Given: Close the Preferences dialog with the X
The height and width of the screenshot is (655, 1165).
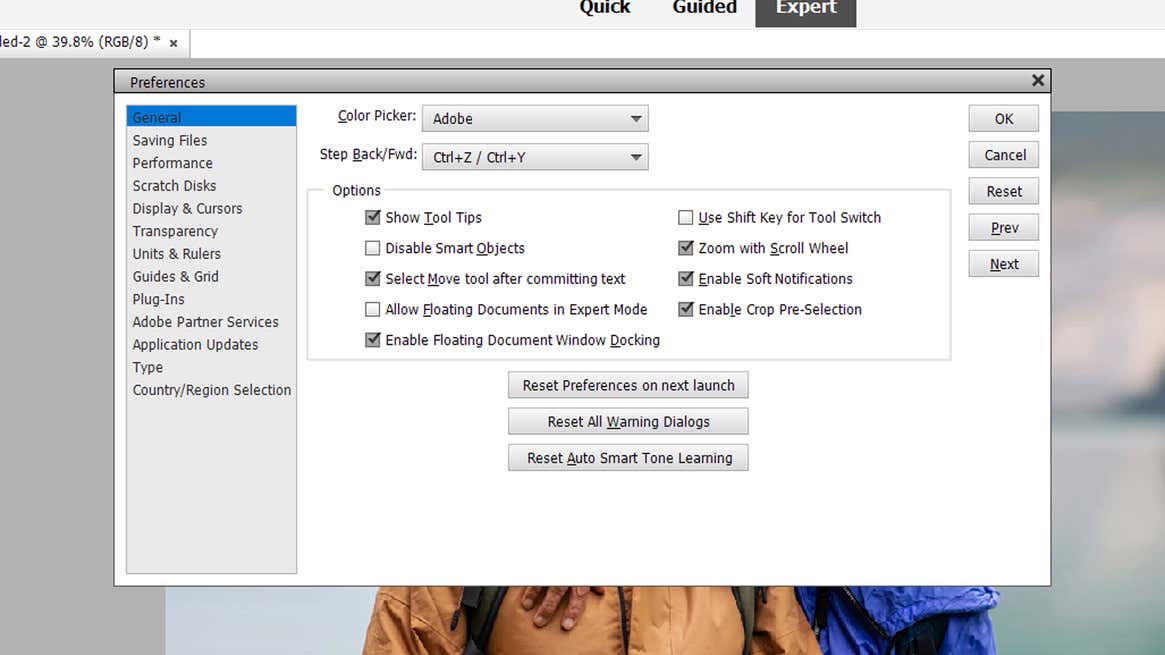Looking at the screenshot, I should click(x=1038, y=80).
